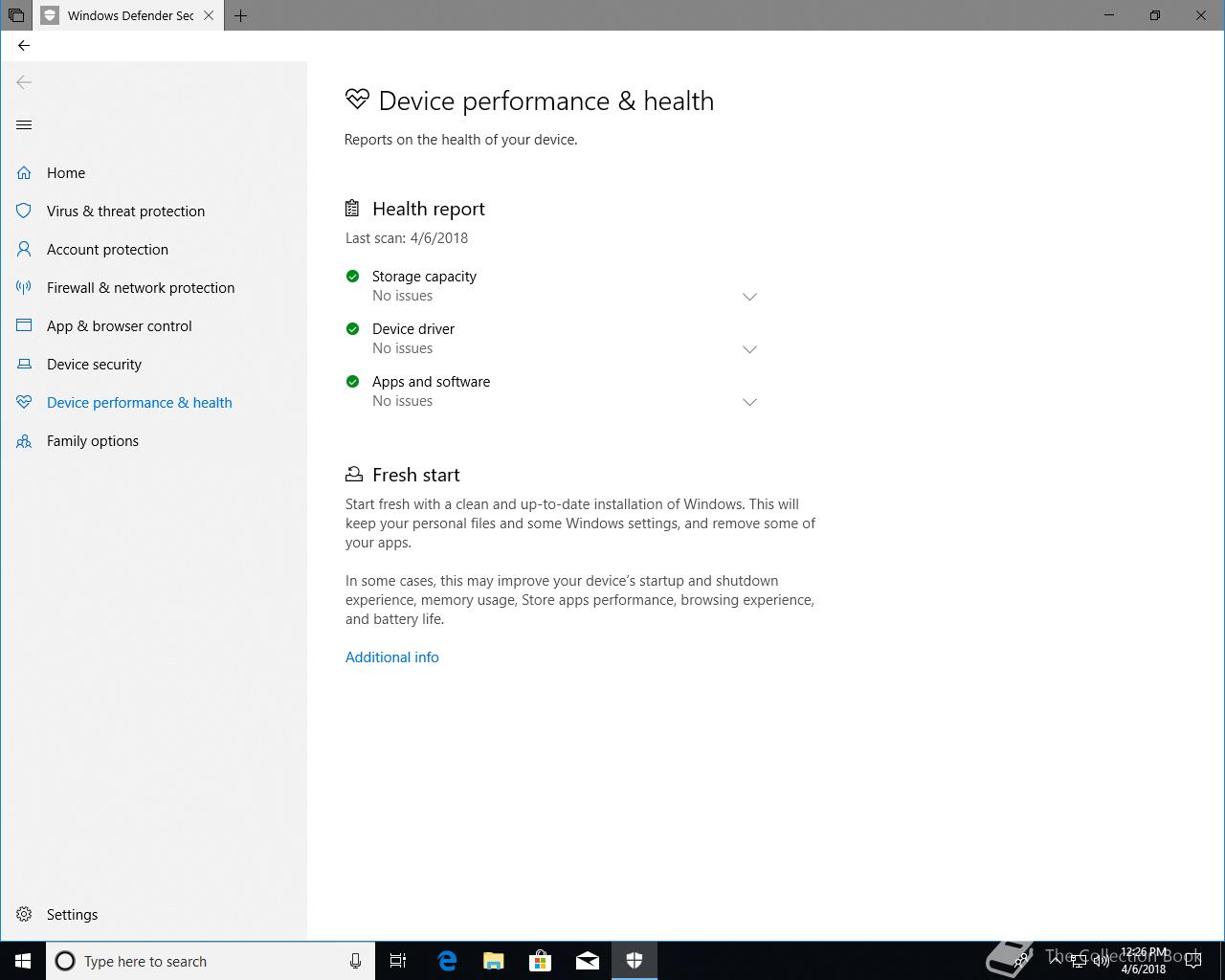Select Device security in the sidebar
The width and height of the screenshot is (1225, 980).
click(94, 365)
